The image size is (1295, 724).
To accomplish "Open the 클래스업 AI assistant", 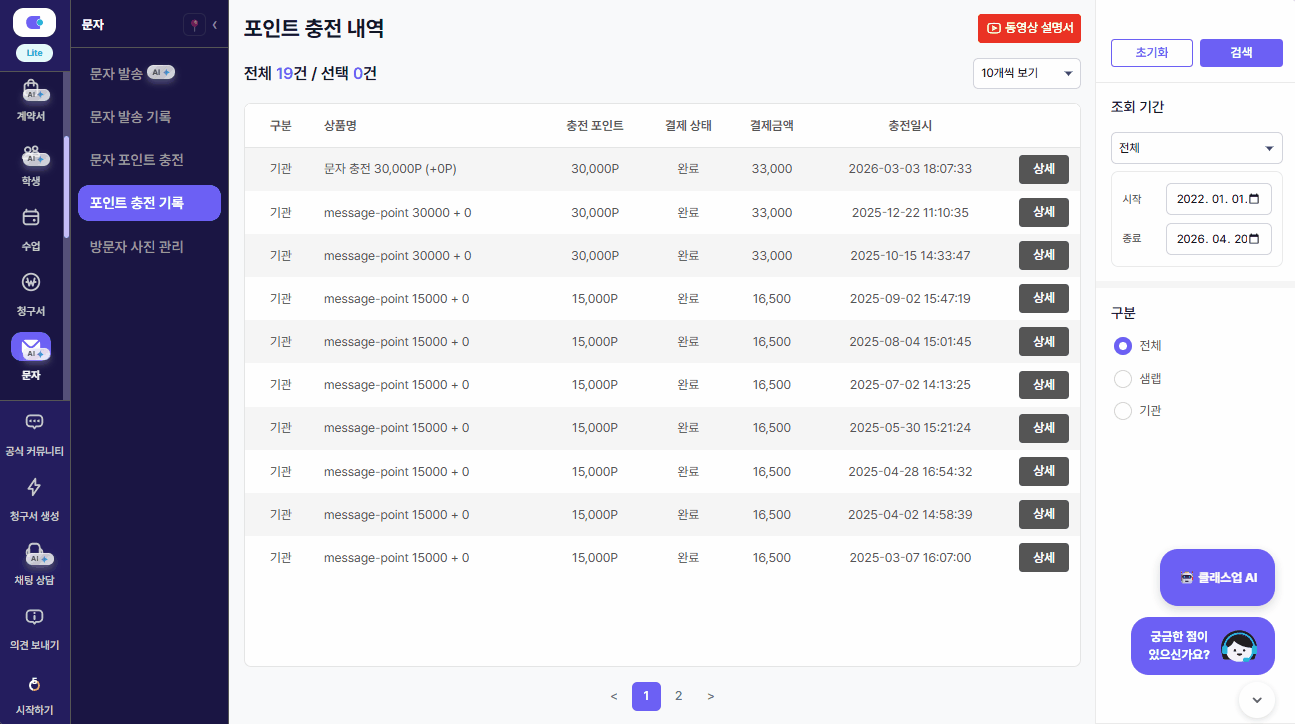I will click(1217, 577).
